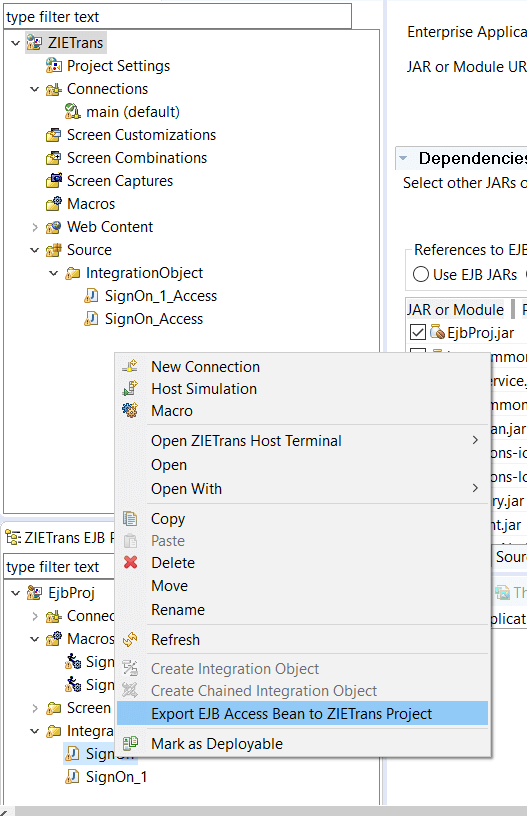Open the ZIETrans Host Terminal submenu

click(x=302, y=441)
